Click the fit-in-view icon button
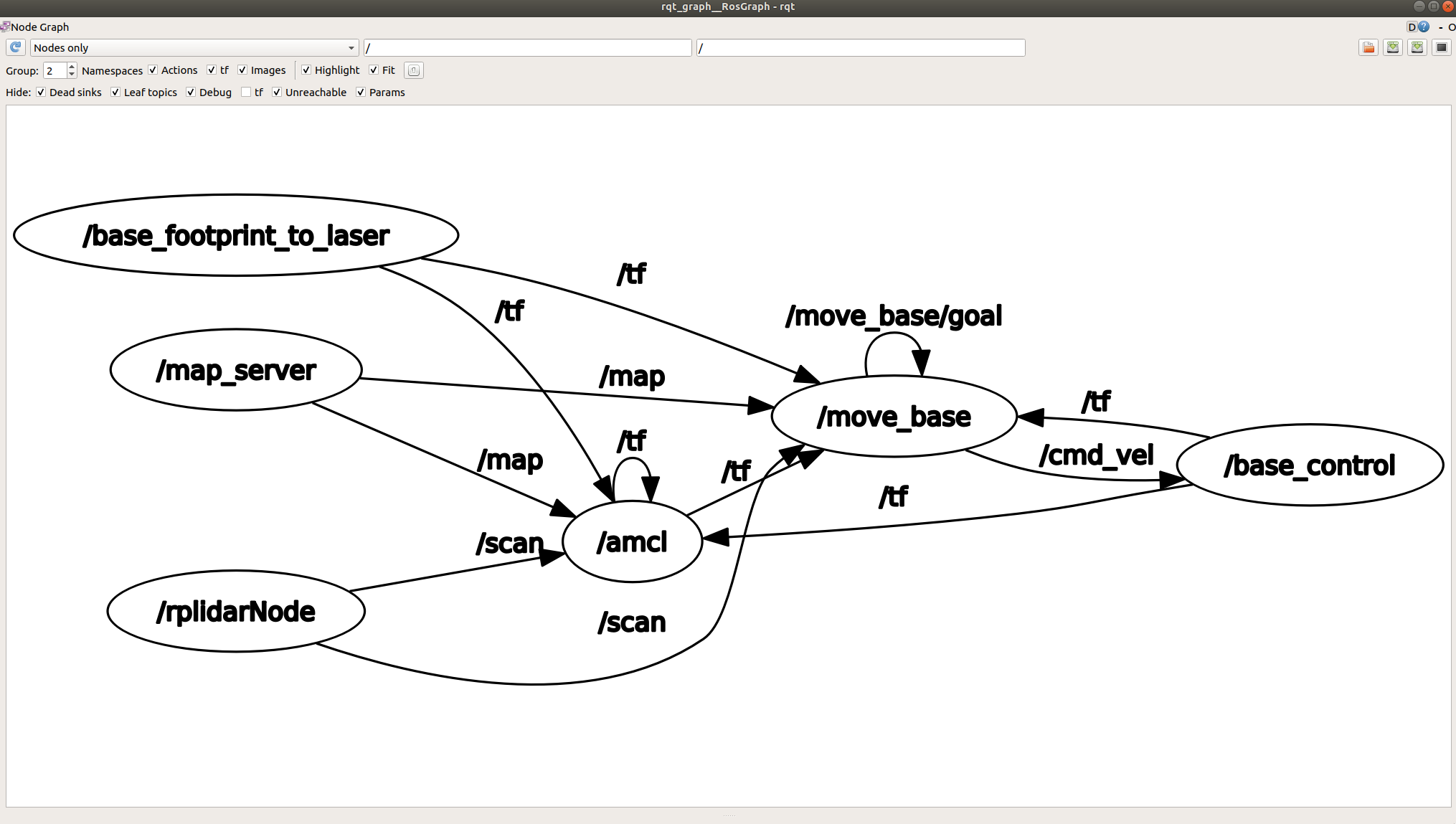The width and height of the screenshot is (1456, 824). [x=414, y=70]
